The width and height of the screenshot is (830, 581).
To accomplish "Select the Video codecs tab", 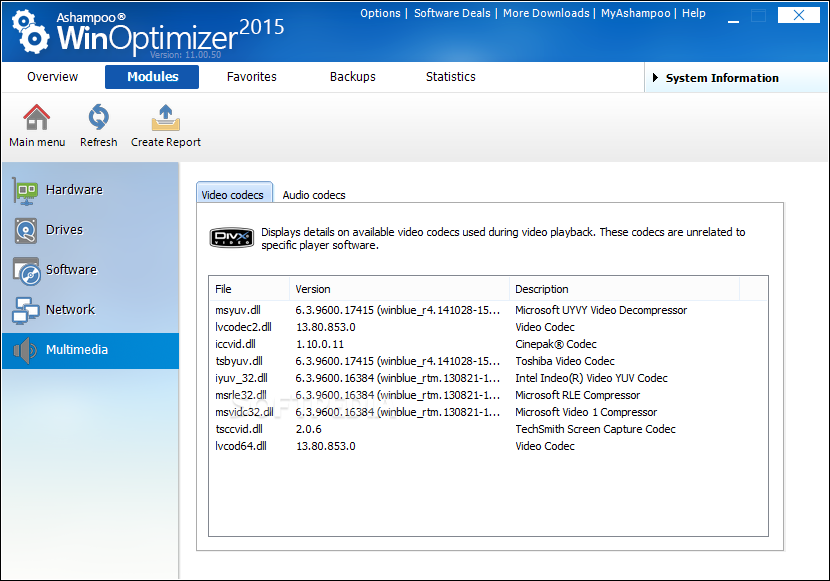I will 234,194.
